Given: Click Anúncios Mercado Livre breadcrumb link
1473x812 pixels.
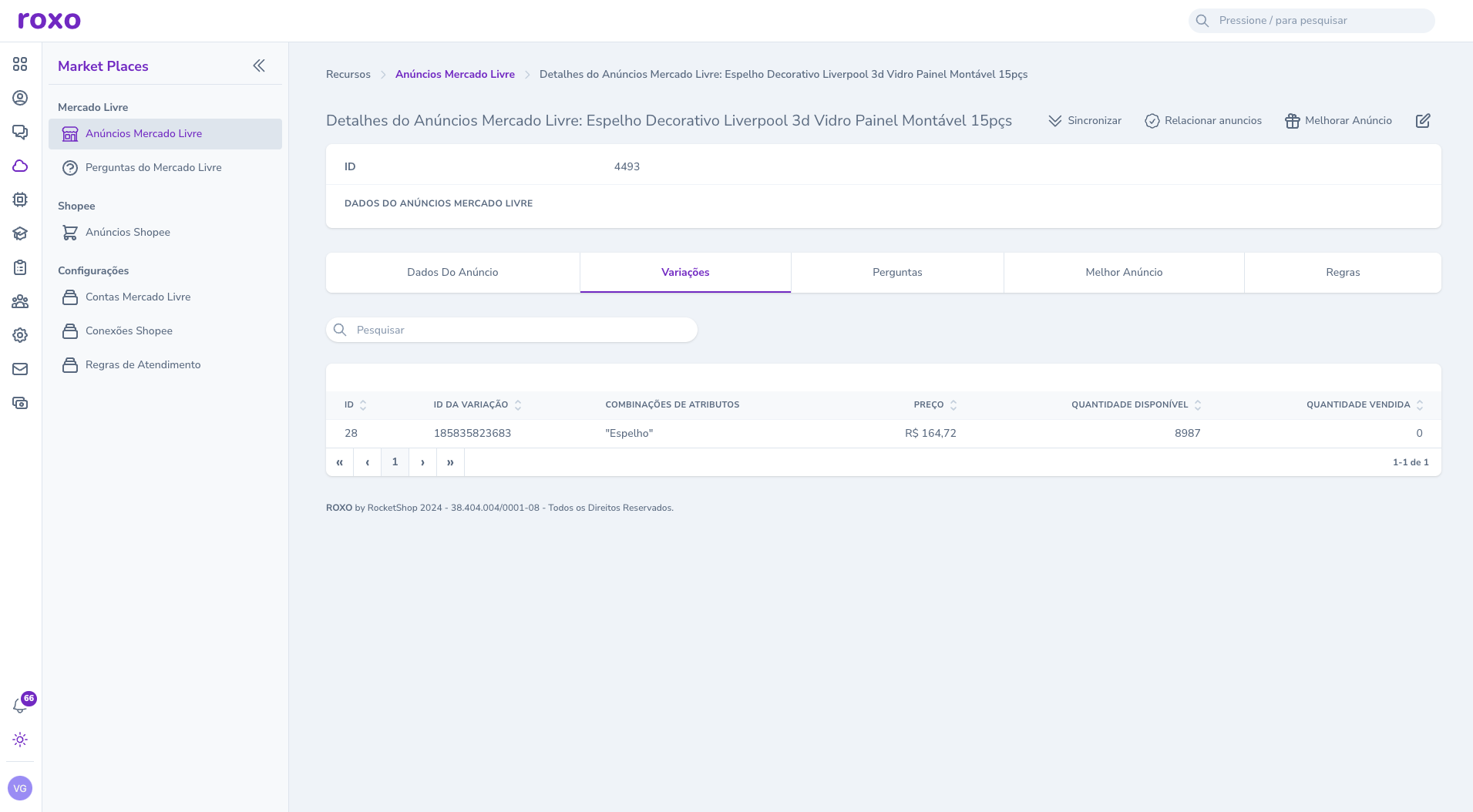Looking at the screenshot, I should (455, 74).
